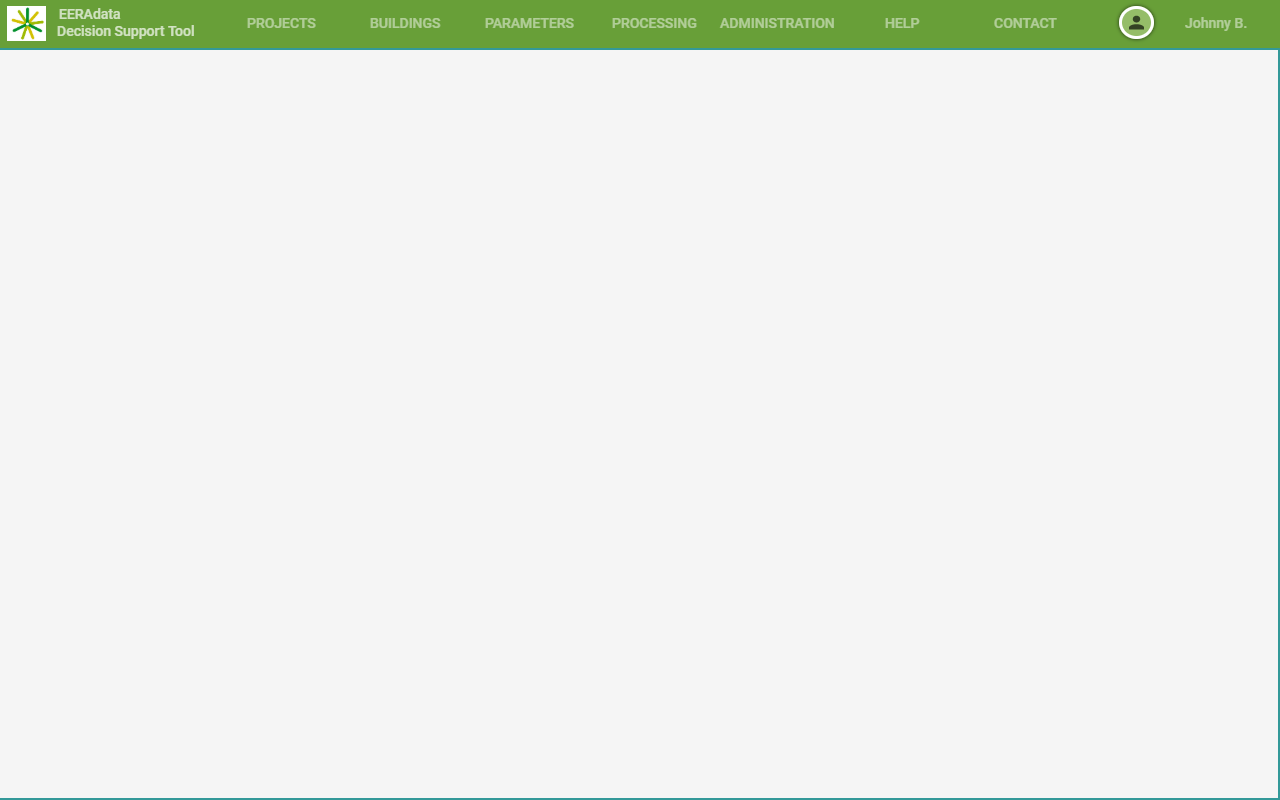Screen dimensions: 1280x800
Task: Click the empty main content area
Action: pyautogui.click(x=640, y=420)
